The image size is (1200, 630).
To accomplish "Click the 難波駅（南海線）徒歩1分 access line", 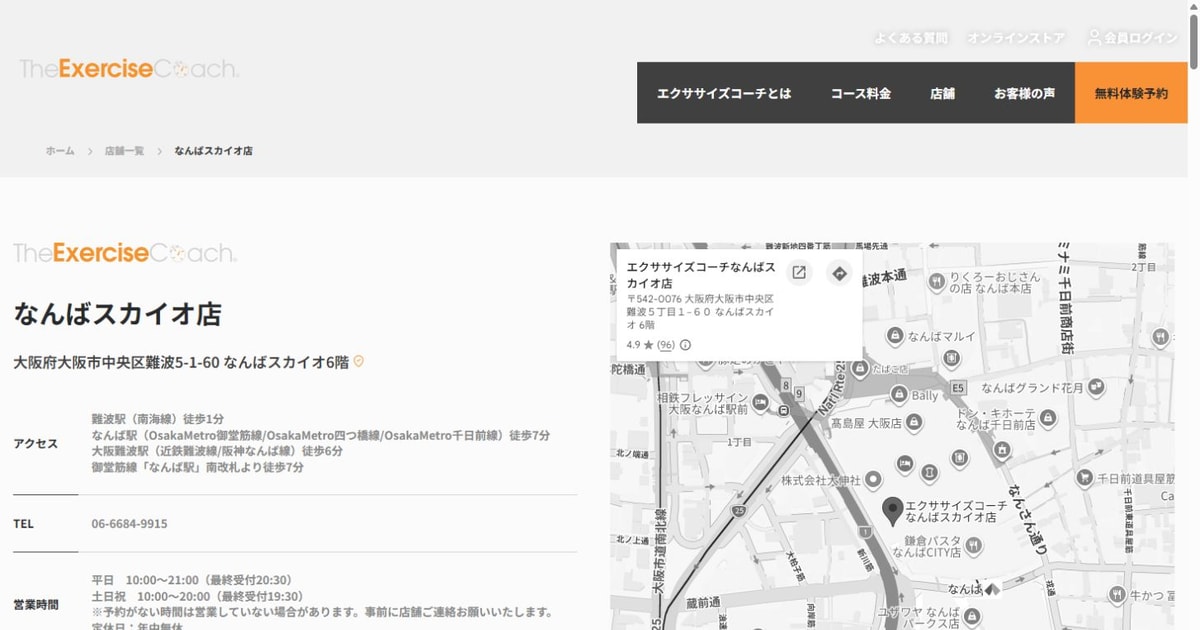I will click(157, 419).
